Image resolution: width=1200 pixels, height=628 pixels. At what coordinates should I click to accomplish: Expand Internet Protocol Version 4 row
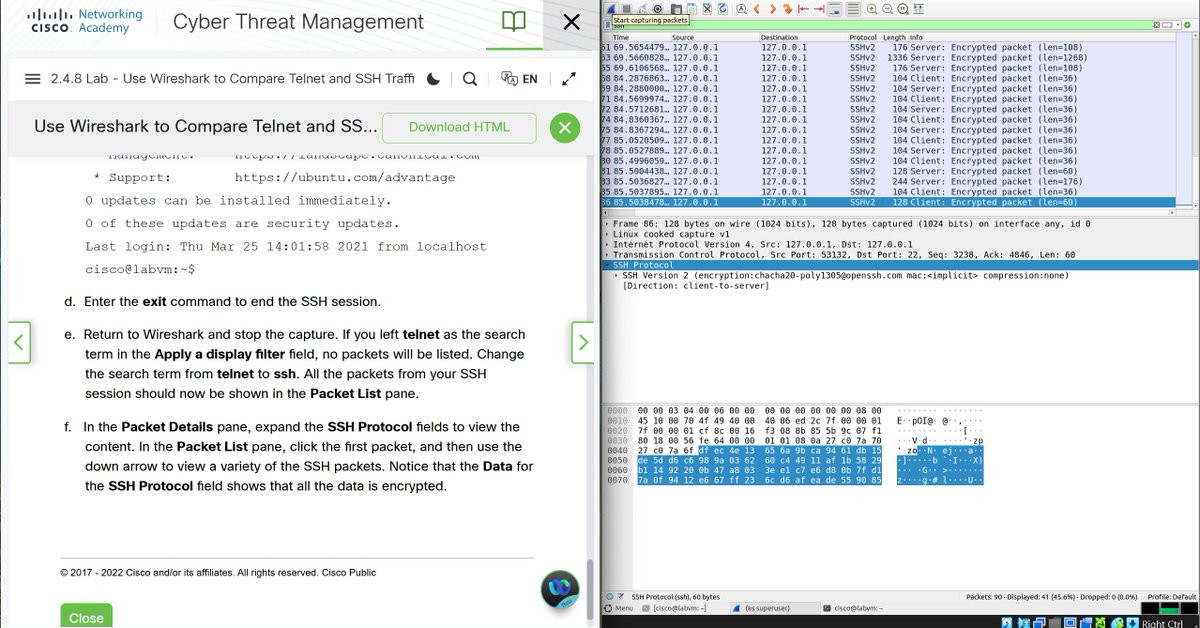tap(607, 244)
